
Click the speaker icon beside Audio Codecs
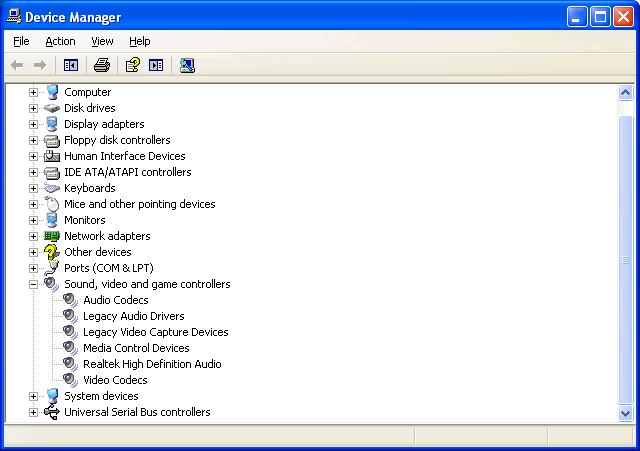coord(71,300)
